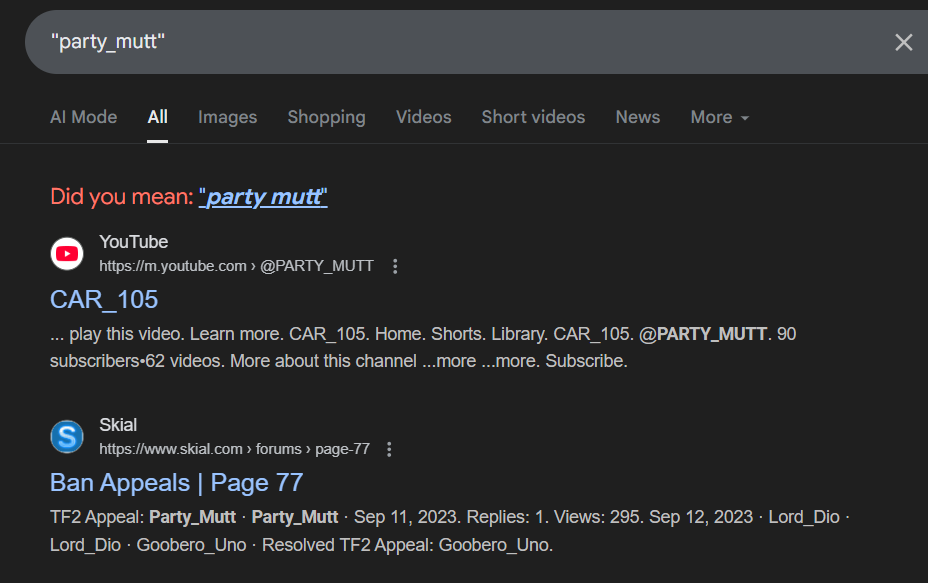The height and width of the screenshot is (583, 928).
Task: Open Ban Appeals Page 77 result
Action: (x=176, y=483)
